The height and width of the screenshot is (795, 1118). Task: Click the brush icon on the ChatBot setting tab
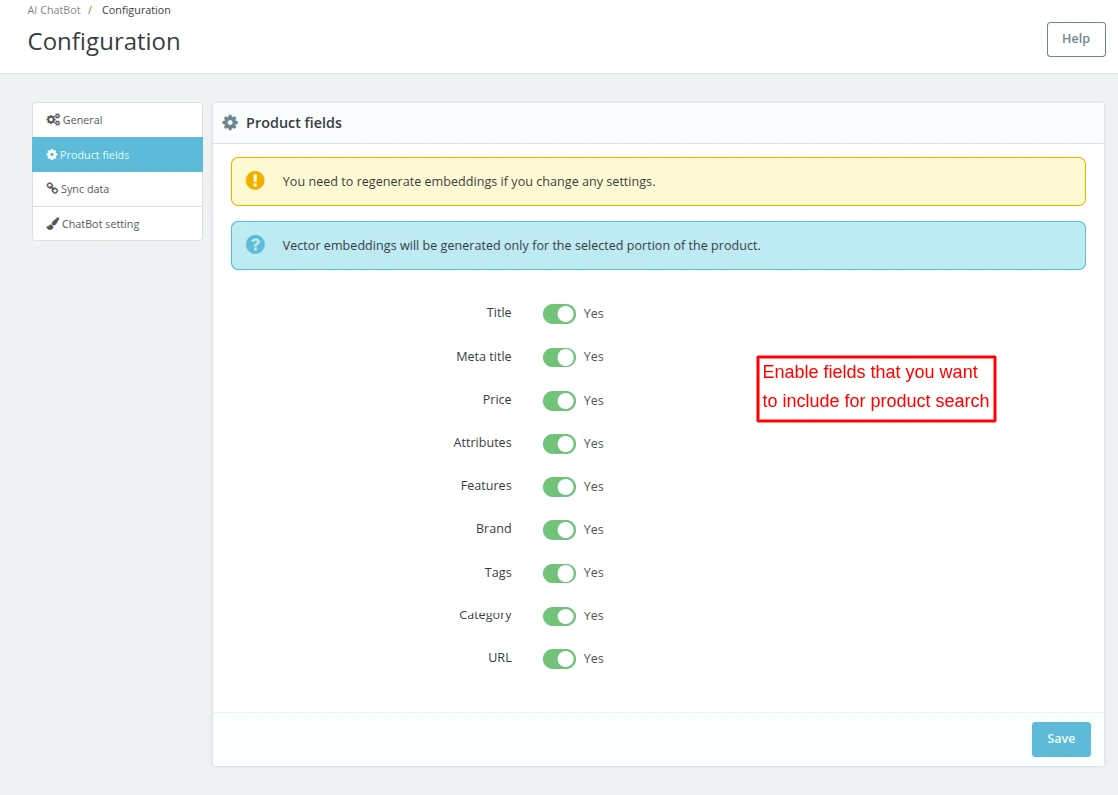[52, 223]
